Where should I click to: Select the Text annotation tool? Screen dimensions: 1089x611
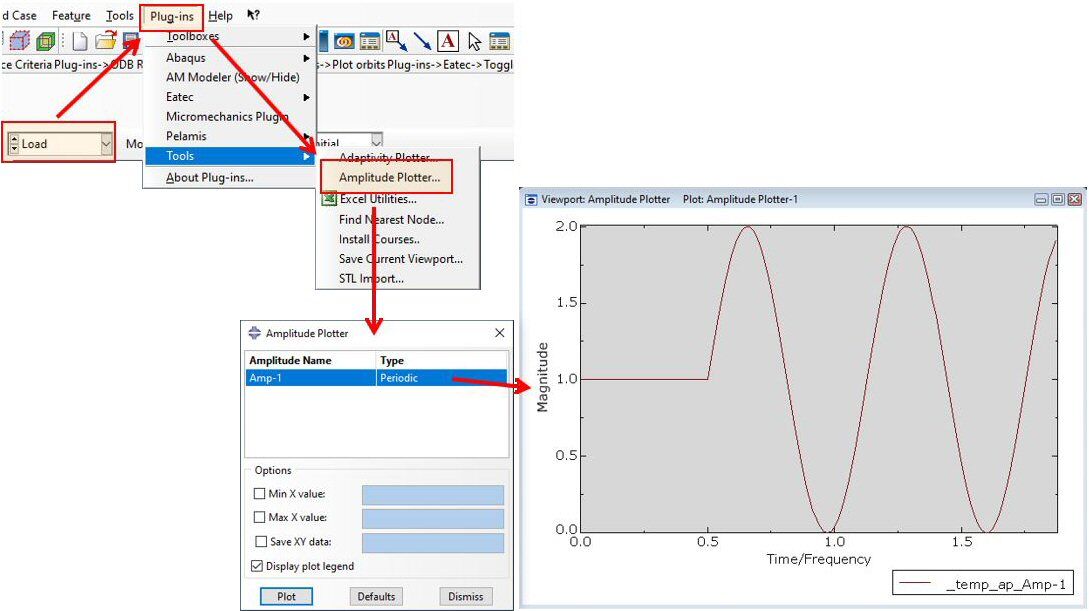point(448,41)
